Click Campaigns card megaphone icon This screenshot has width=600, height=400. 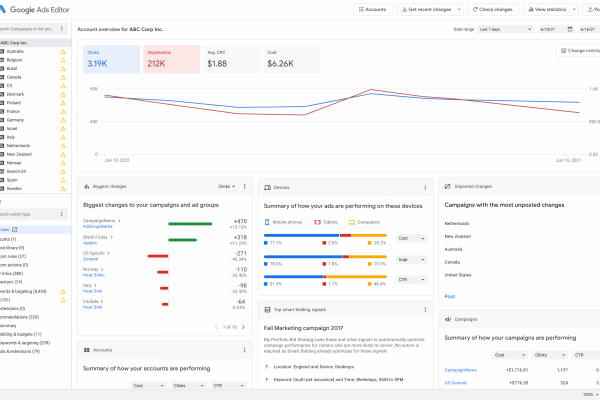tap(448, 319)
